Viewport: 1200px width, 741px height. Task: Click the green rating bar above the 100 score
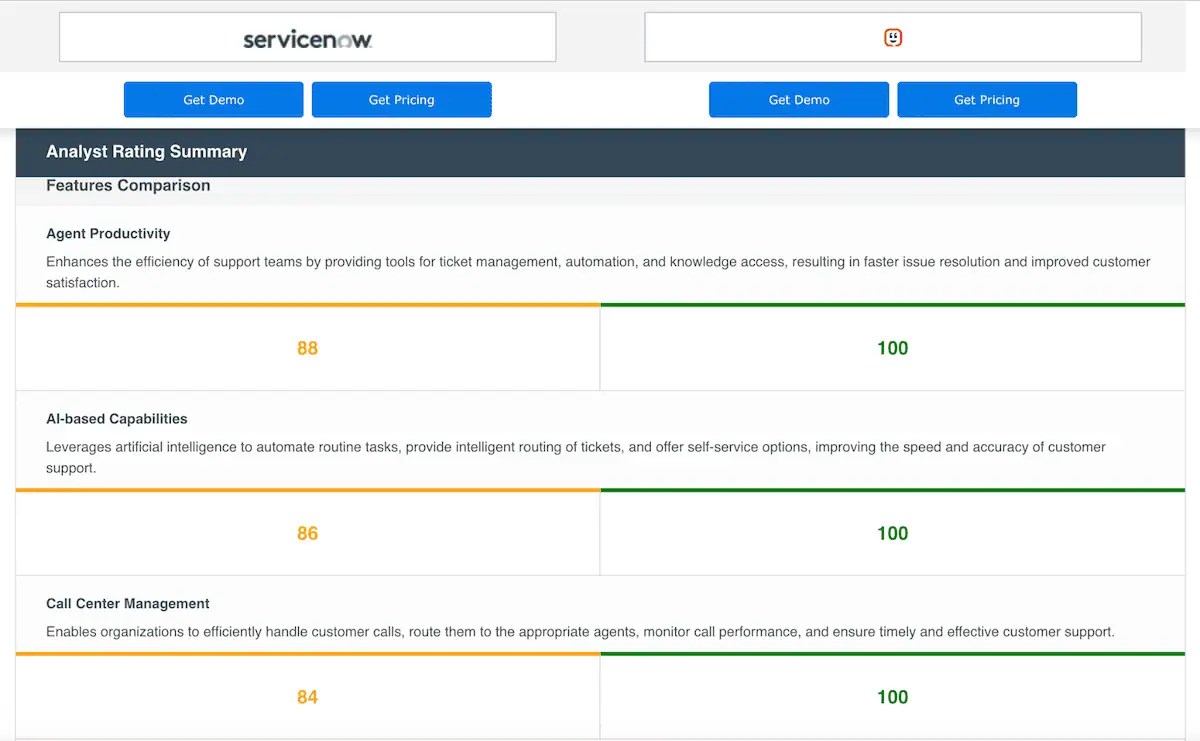pos(892,303)
